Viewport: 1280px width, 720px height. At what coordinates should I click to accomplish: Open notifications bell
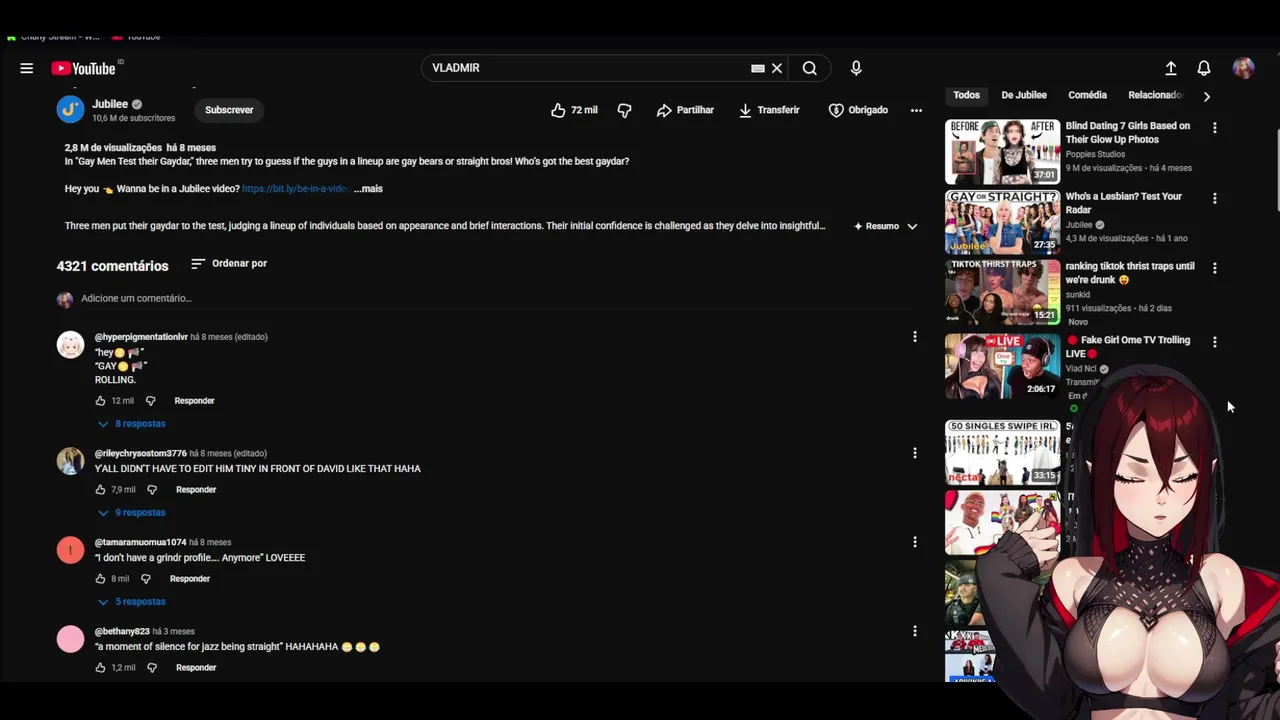[x=1204, y=68]
